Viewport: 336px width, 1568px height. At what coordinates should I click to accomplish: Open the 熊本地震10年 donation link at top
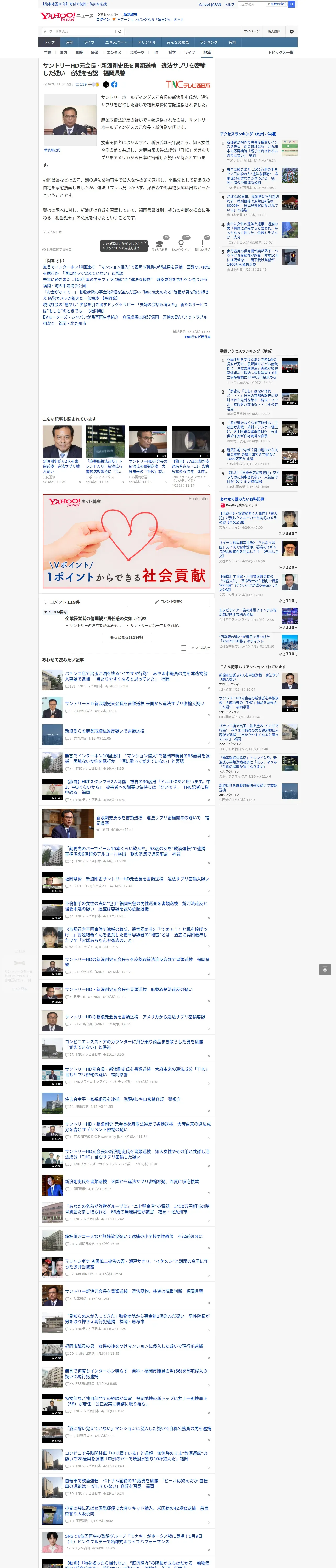[74, 4]
